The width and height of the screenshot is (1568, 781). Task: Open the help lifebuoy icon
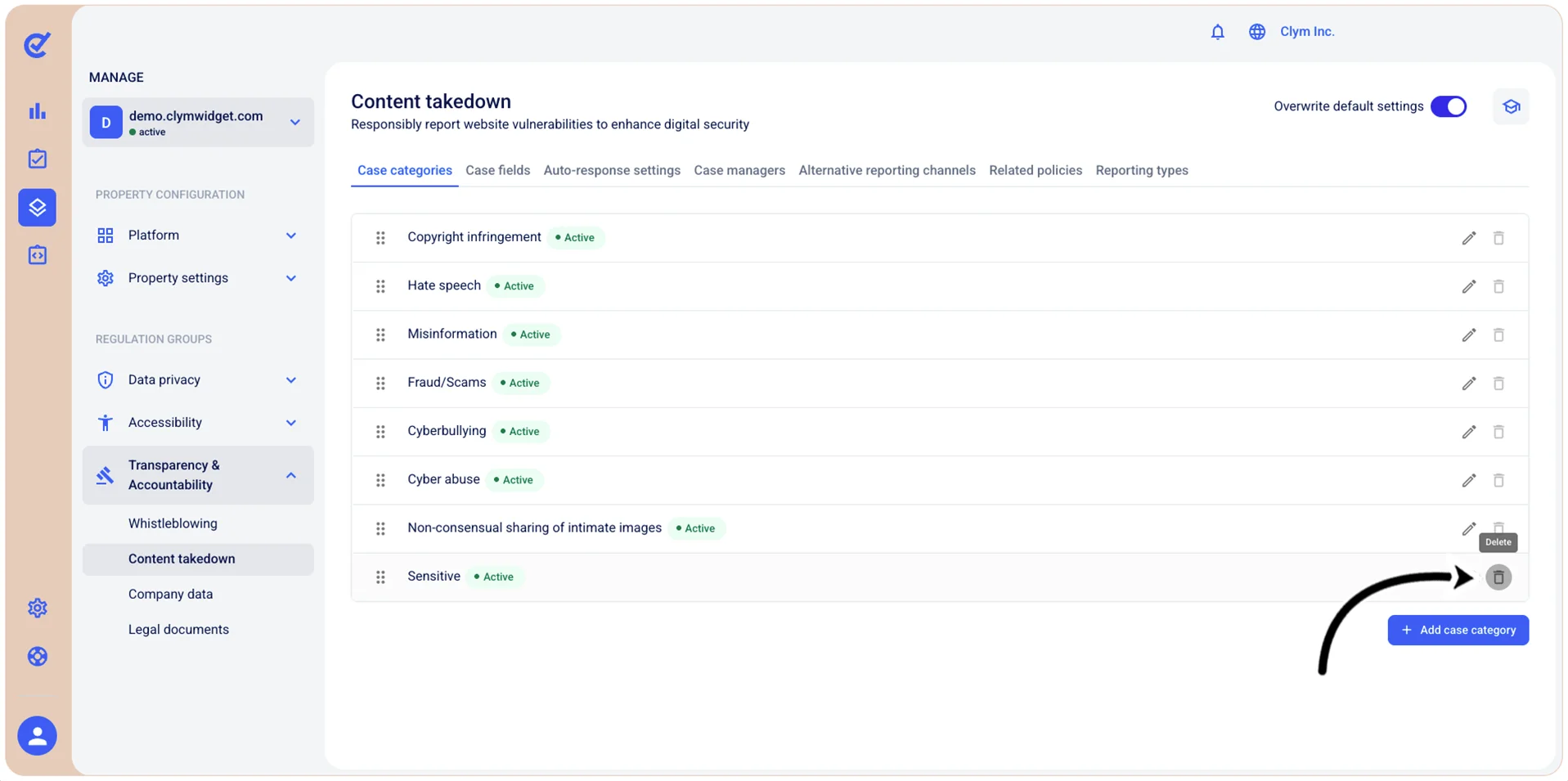[x=38, y=656]
